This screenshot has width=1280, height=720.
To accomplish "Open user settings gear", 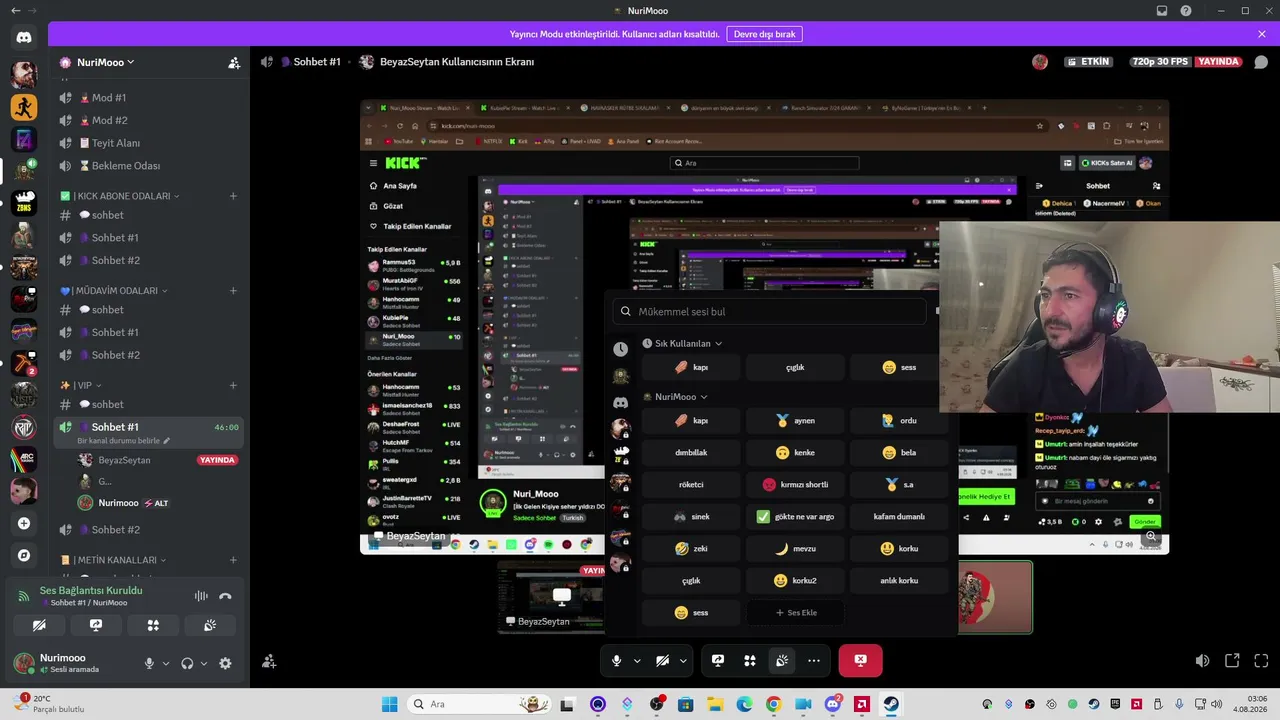I will 225,663.
